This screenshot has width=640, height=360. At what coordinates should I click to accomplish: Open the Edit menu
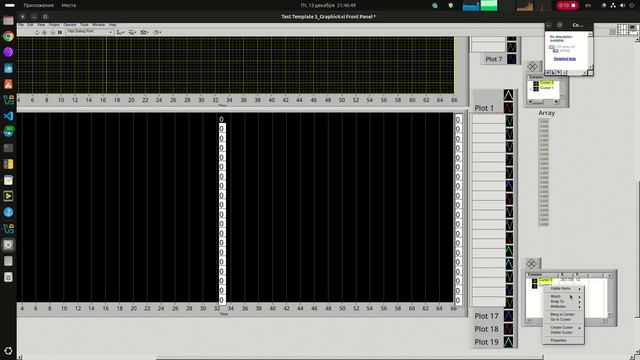30,25
